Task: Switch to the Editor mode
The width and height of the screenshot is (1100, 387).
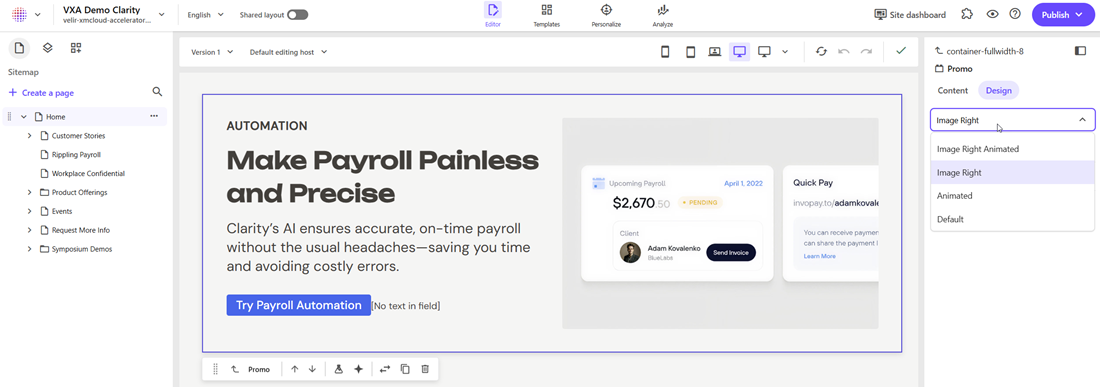Action: point(492,15)
